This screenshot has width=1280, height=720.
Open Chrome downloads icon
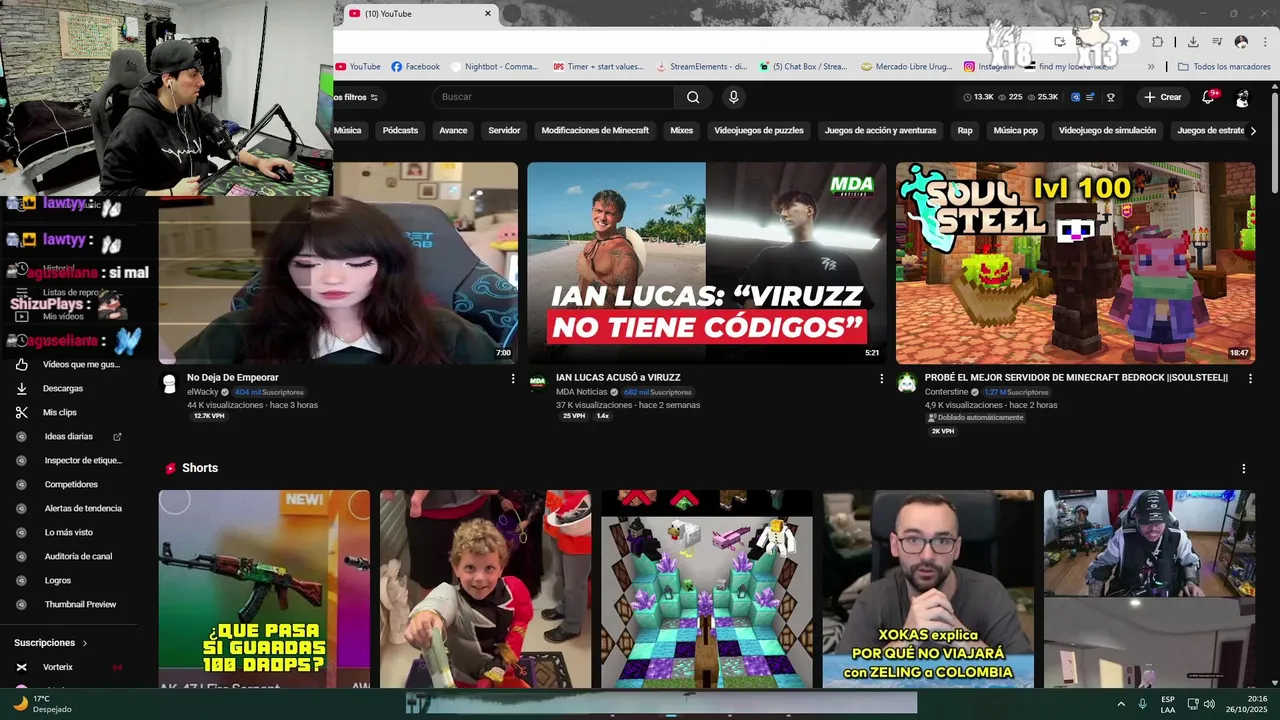coord(1193,42)
